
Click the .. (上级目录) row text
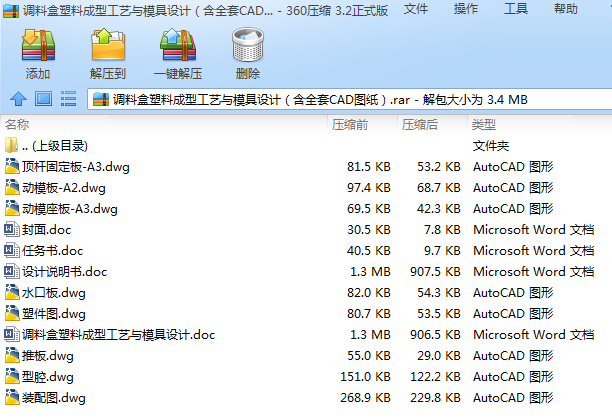pos(55,146)
